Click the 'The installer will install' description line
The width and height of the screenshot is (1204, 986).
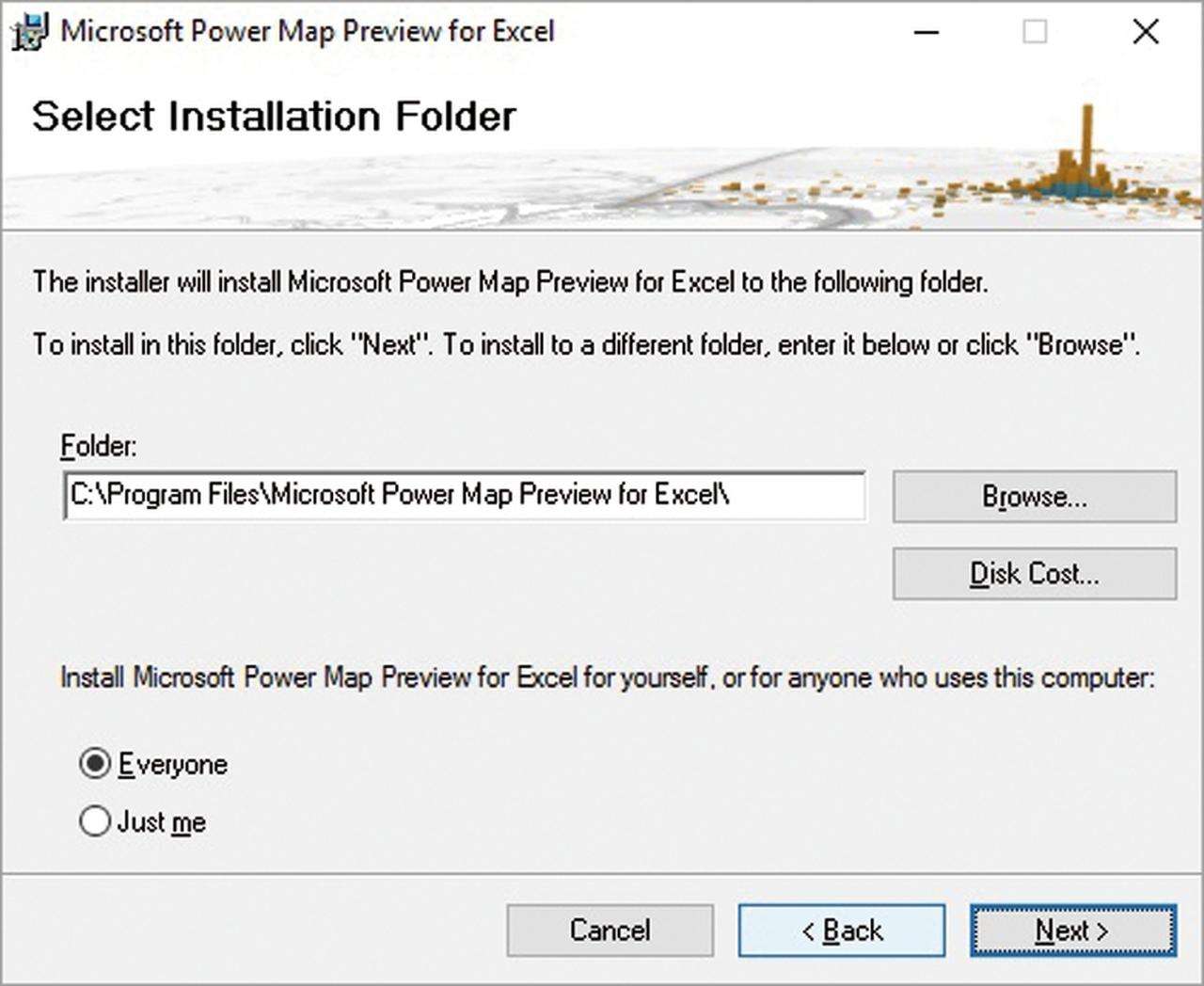tap(510, 281)
